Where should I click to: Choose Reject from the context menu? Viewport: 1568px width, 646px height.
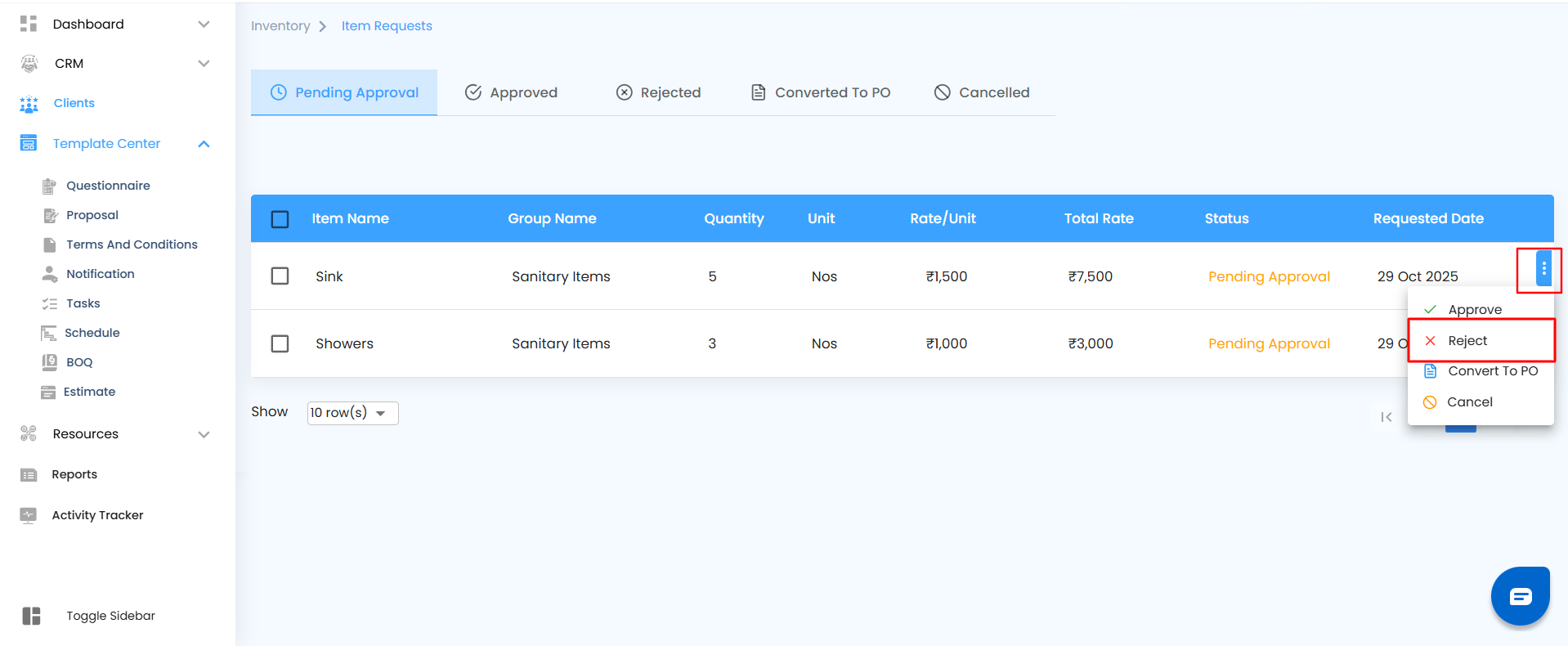coord(1481,341)
